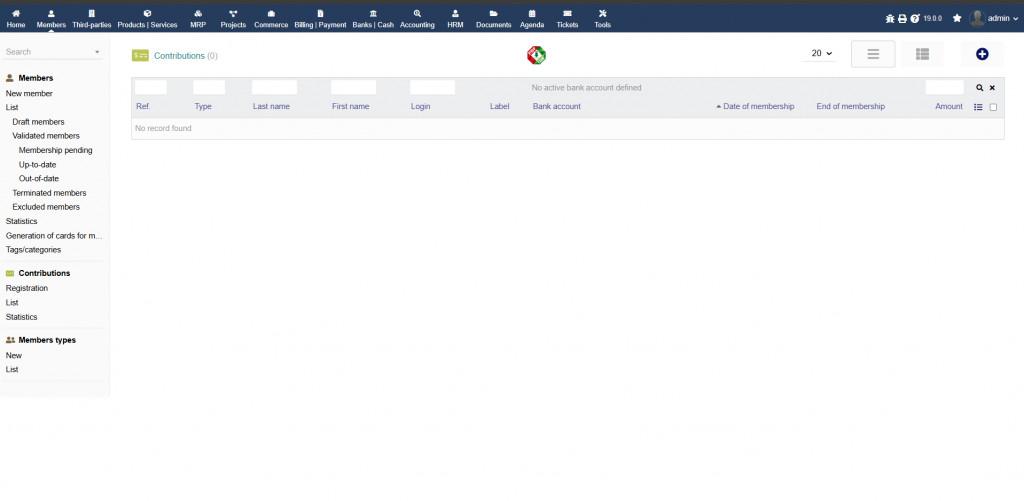
Task: Sort by Amount column header
Action: coord(949,106)
